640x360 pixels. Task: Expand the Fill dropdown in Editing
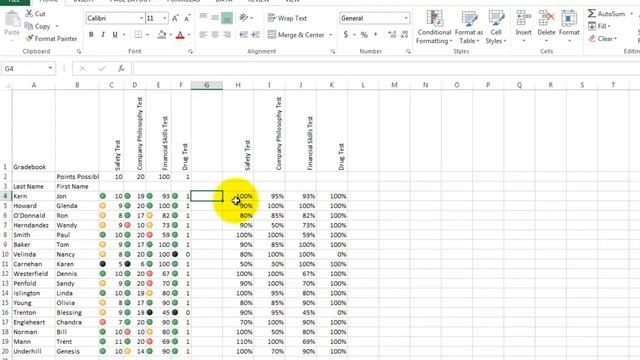tap(609, 26)
